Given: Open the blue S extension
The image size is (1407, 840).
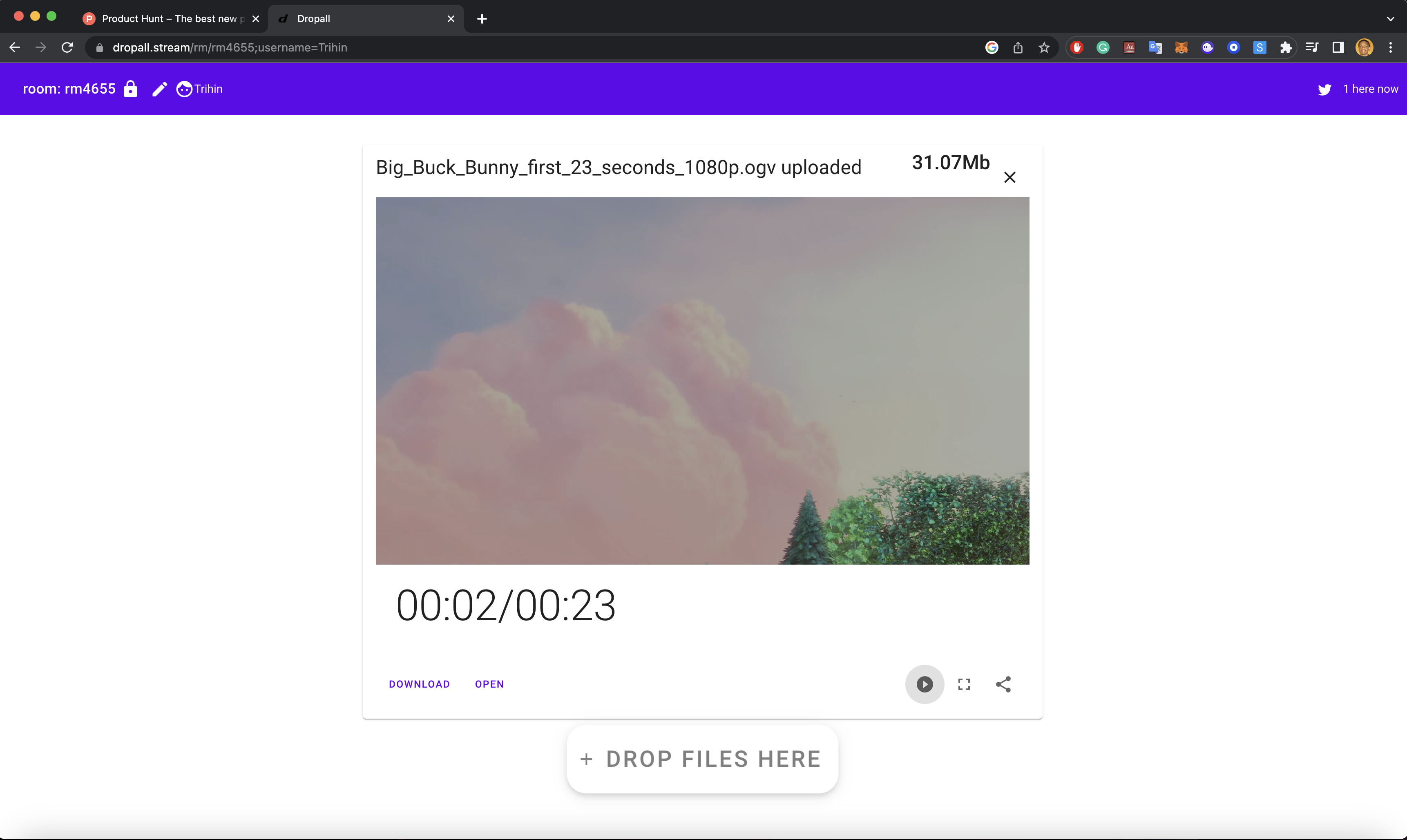Looking at the screenshot, I should [1259, 47].
